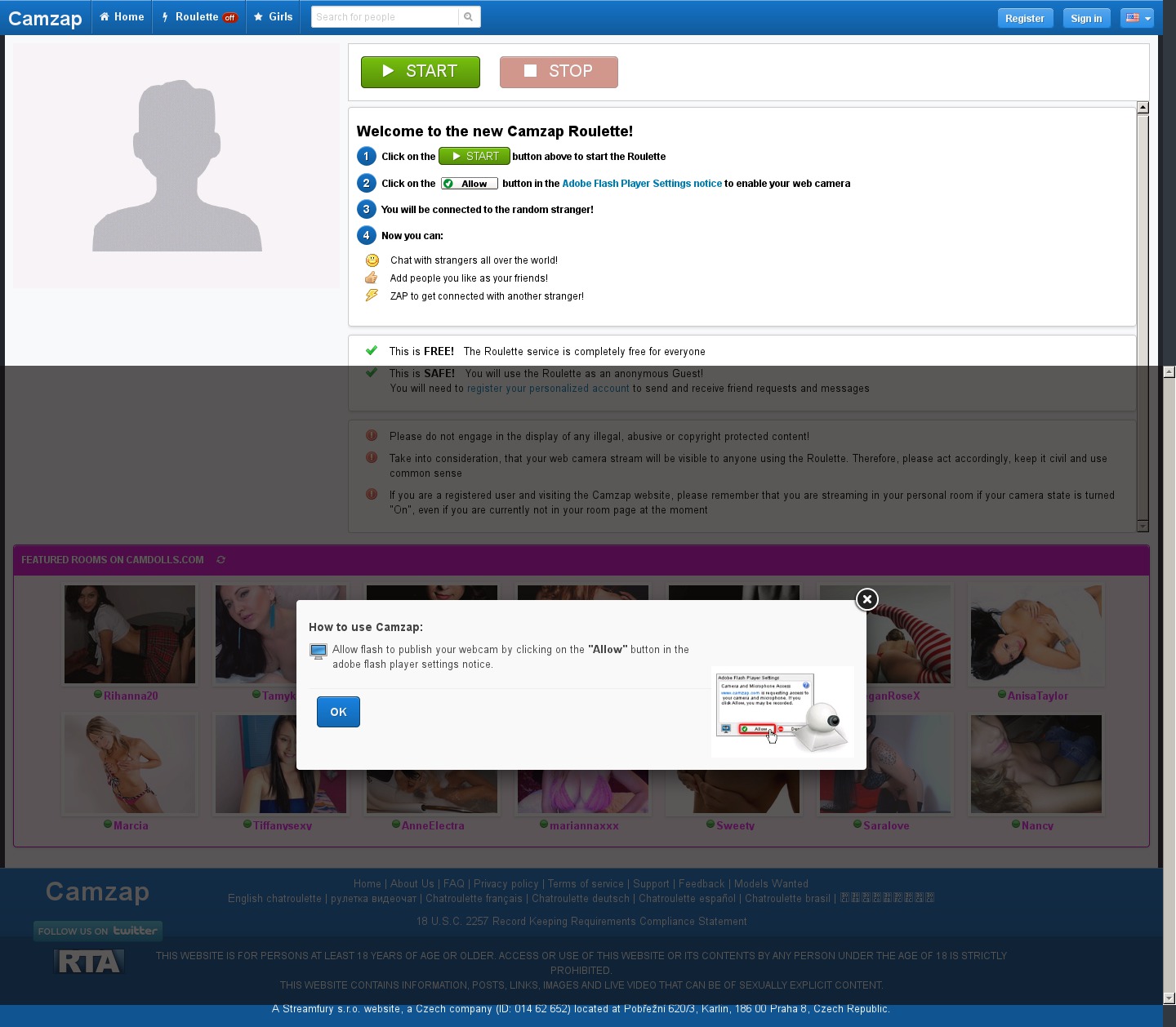Confirm the dialog with the OK button

[338, 712]
